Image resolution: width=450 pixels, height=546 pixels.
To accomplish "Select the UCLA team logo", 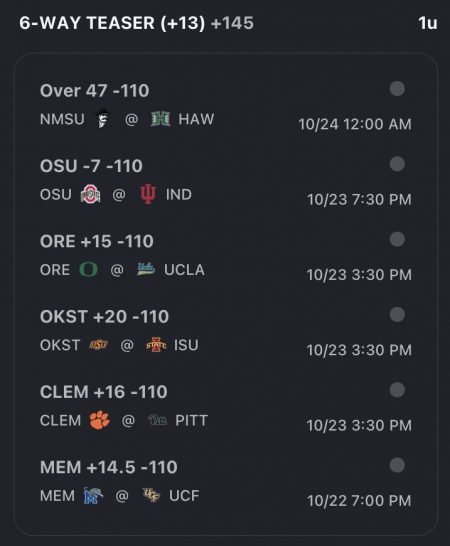I will [146, 269].
